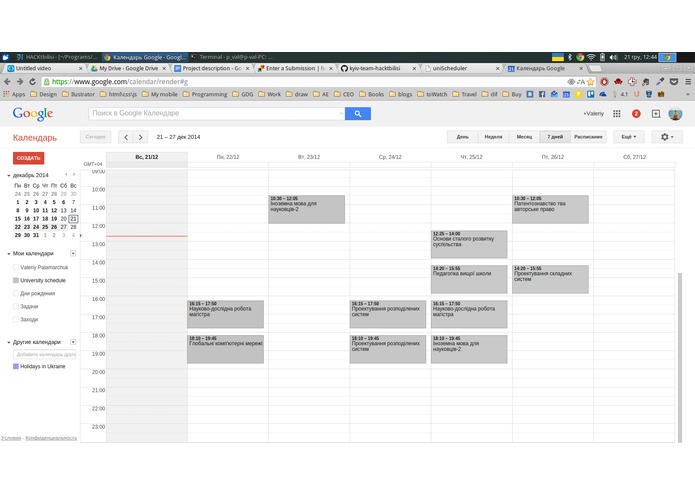Open the Programming bookmarks folder
This screenshot has width=695, height=494.
pyautogui.click(x=205, y=94)
